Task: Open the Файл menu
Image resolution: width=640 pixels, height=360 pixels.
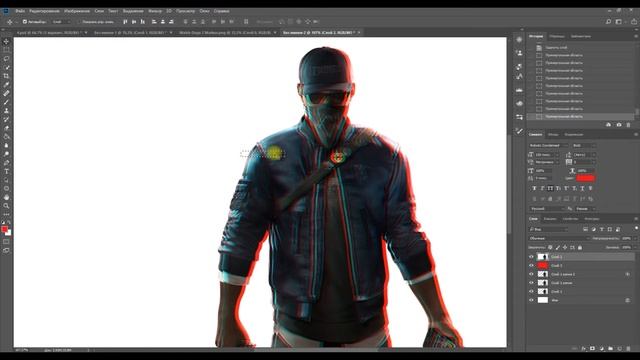Action: click(20, 11)
